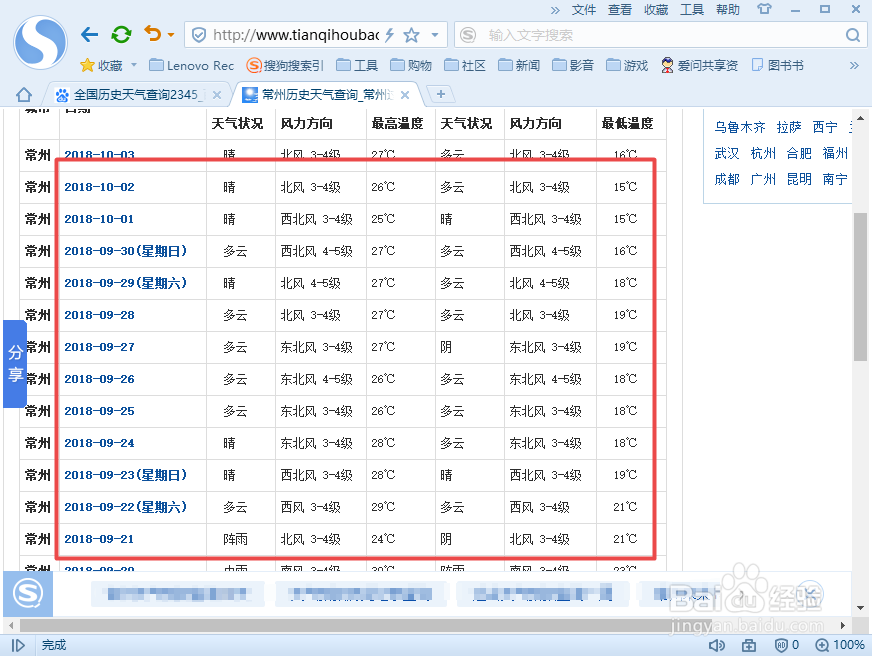872x656 pixels.
Task: Click the status bar toolbox icon
Action: [x=749, y=645]
